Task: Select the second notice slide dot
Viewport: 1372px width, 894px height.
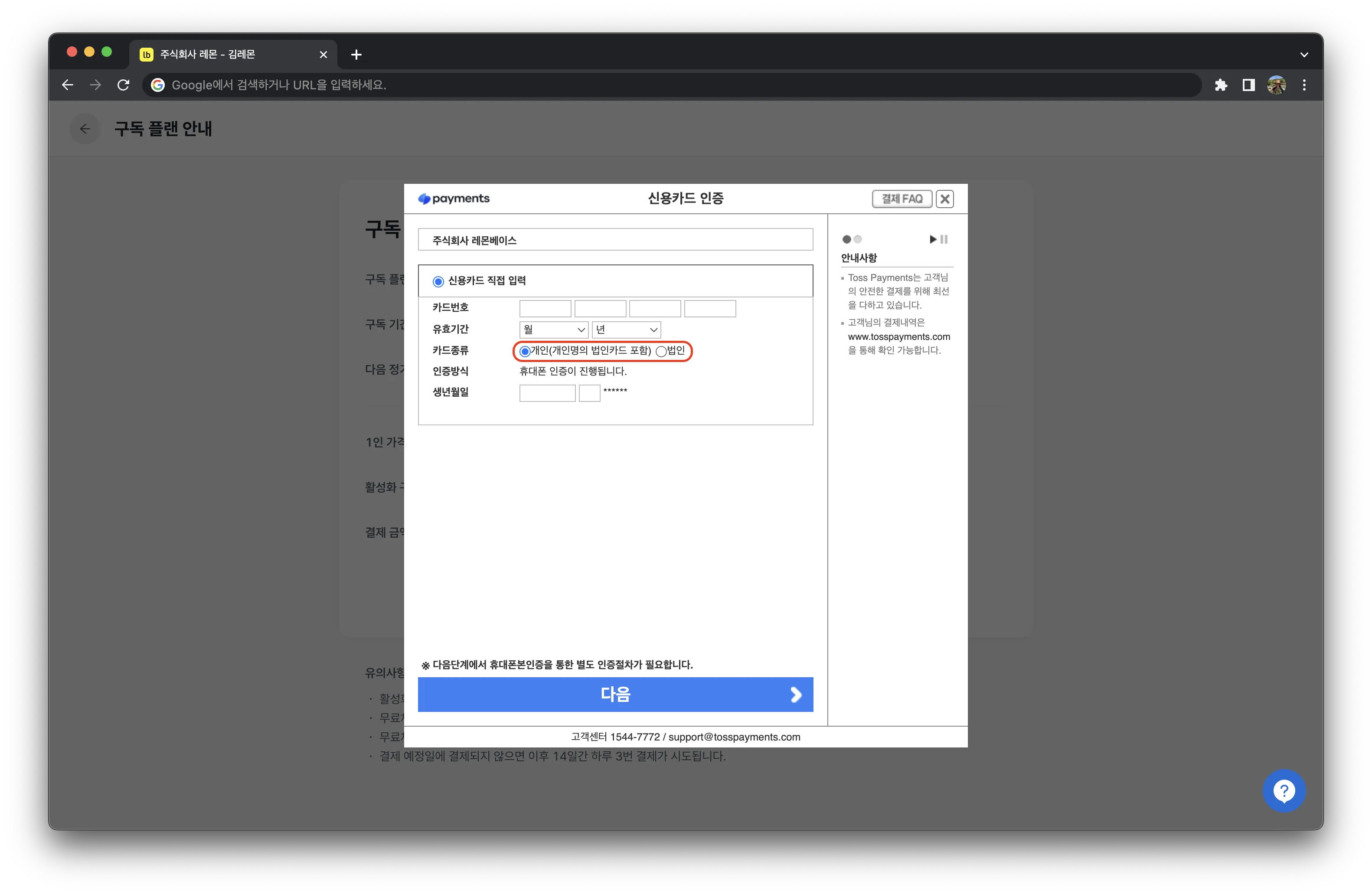Action: 857,239
